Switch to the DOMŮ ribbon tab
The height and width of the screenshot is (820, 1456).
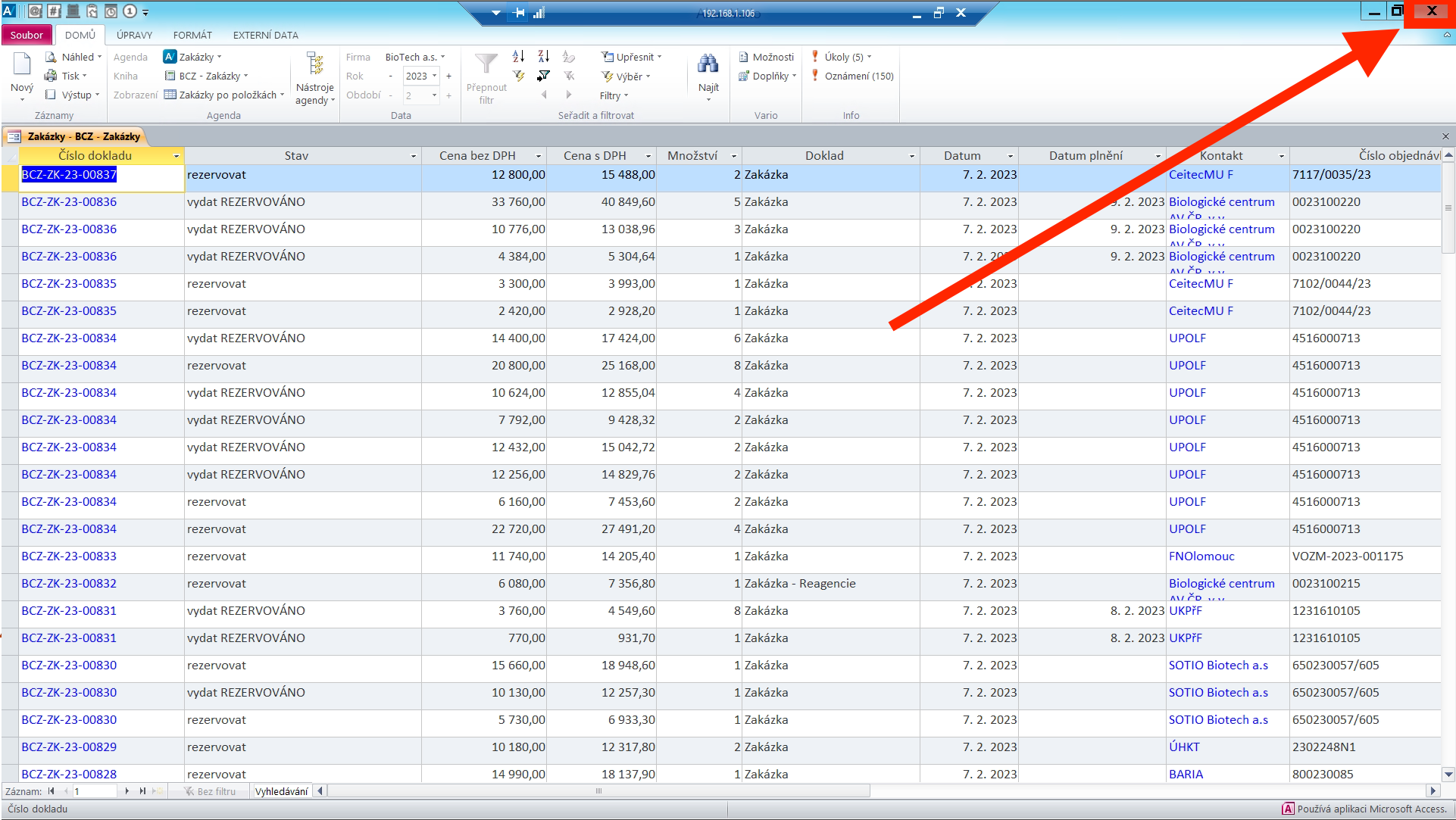(80, 35)
